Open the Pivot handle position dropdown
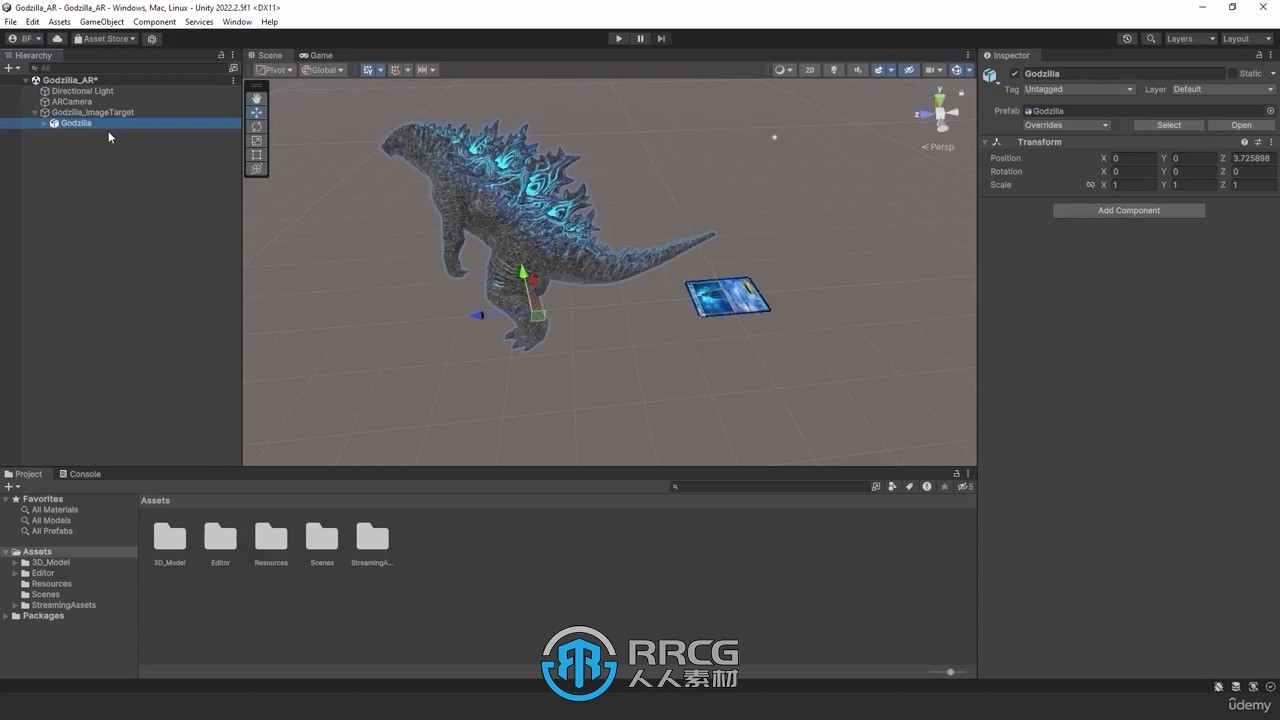 coord(274,70)
